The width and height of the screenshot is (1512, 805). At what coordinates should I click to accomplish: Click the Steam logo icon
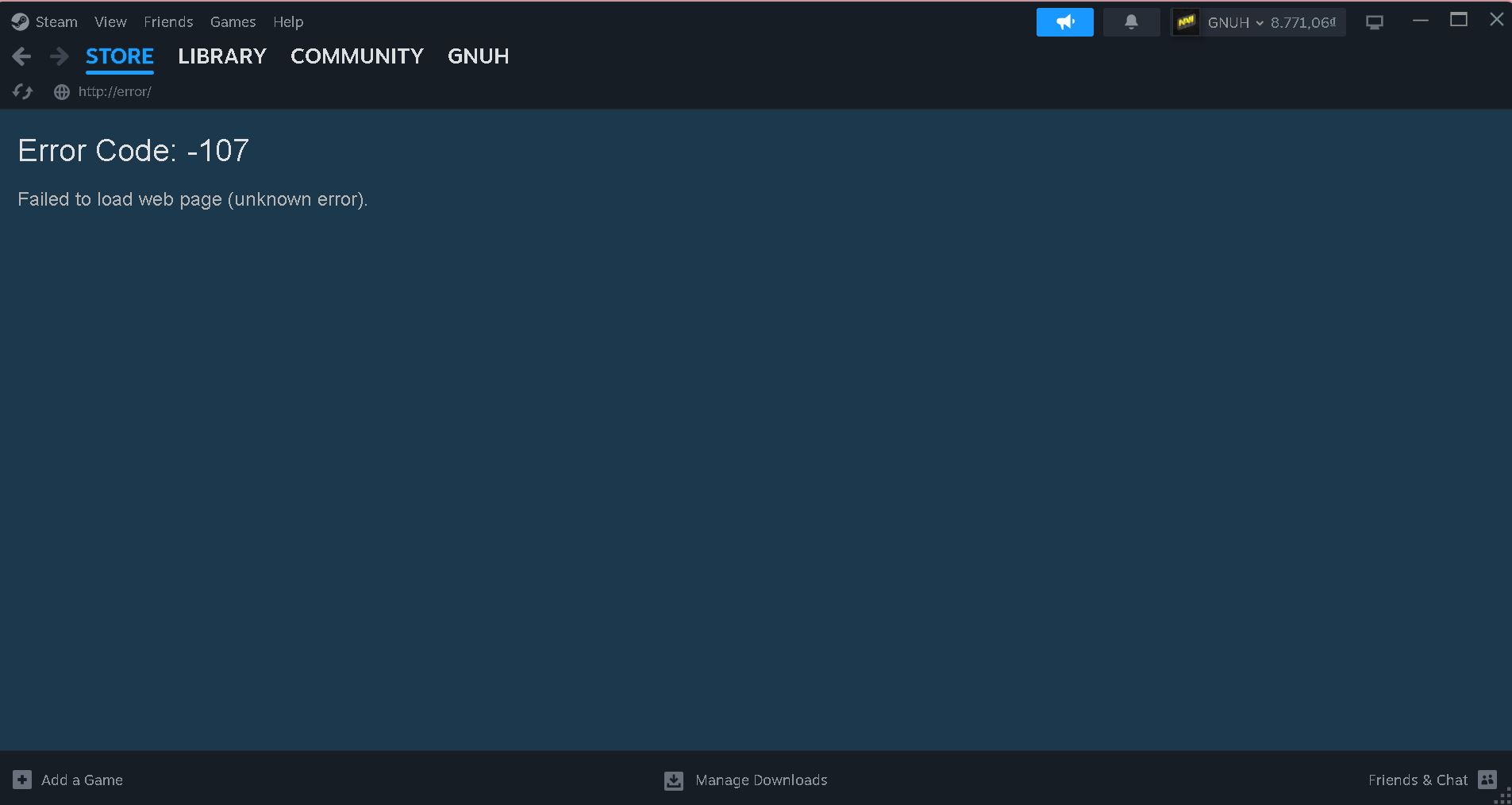pyautogui.click(x=21, y=21)
